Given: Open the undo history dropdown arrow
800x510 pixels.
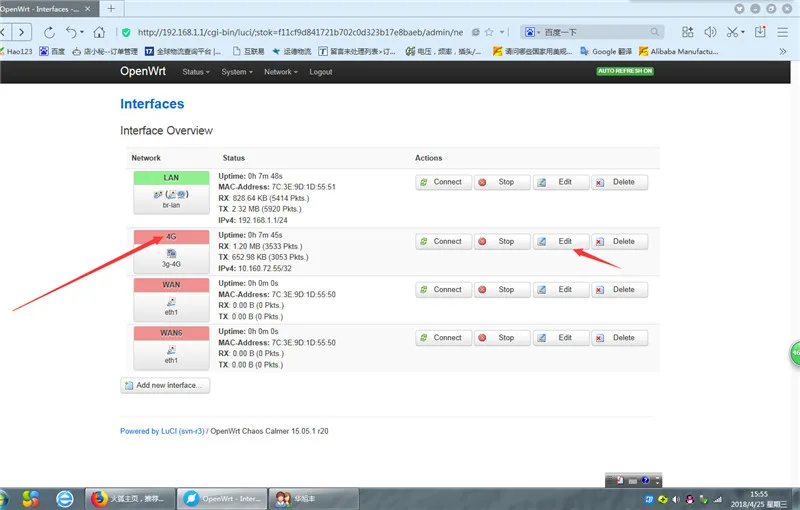Looking at the screenshot, I should (x=82, y=33).
